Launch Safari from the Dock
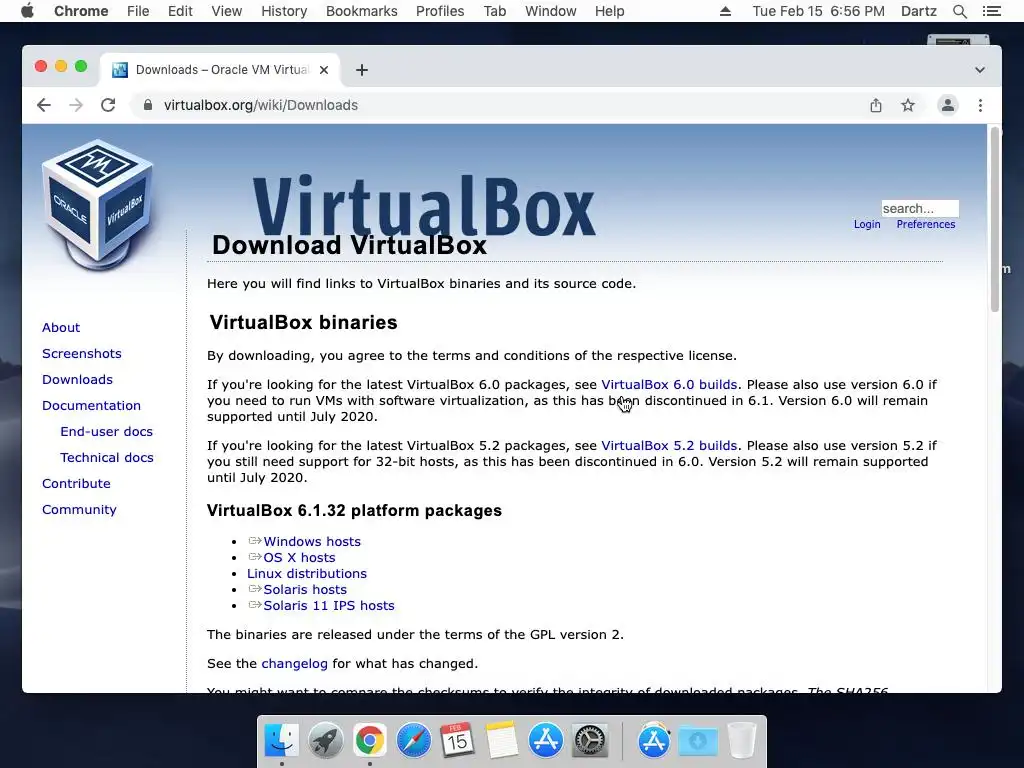Viewport: 1024px width, 768px height. point(413,740)
